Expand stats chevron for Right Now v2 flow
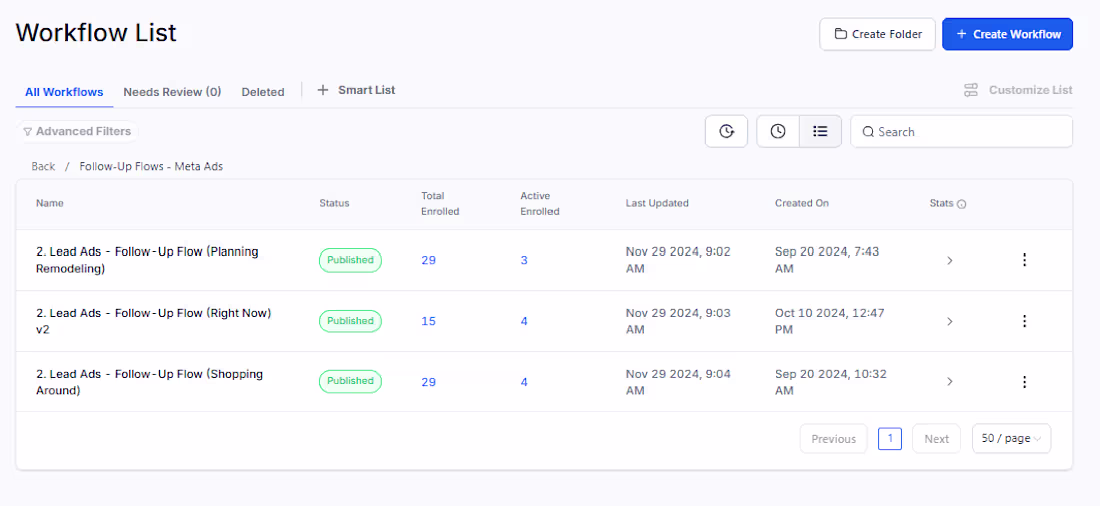 (x=950, y=321)
